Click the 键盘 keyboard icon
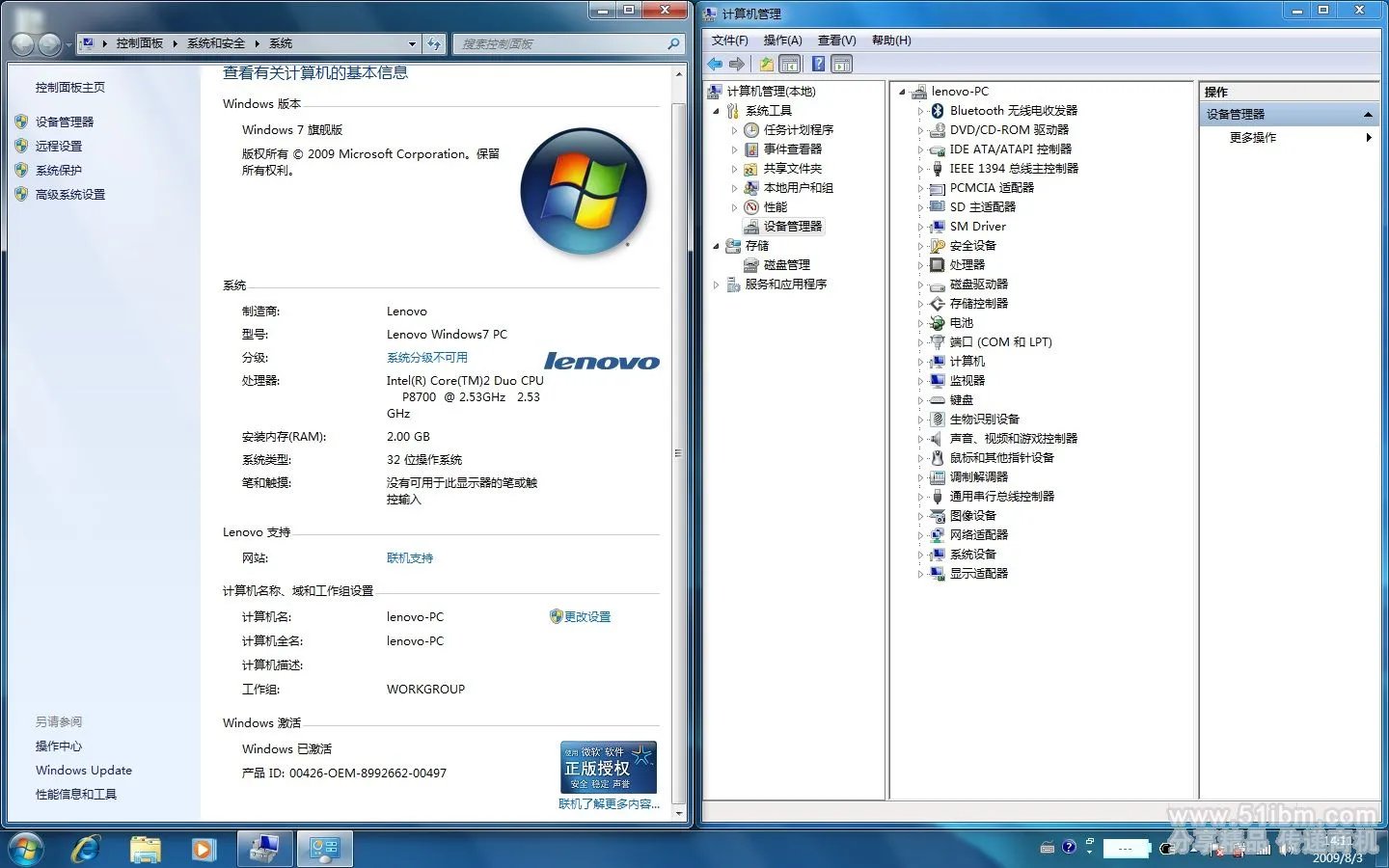 tap(937, 400)
